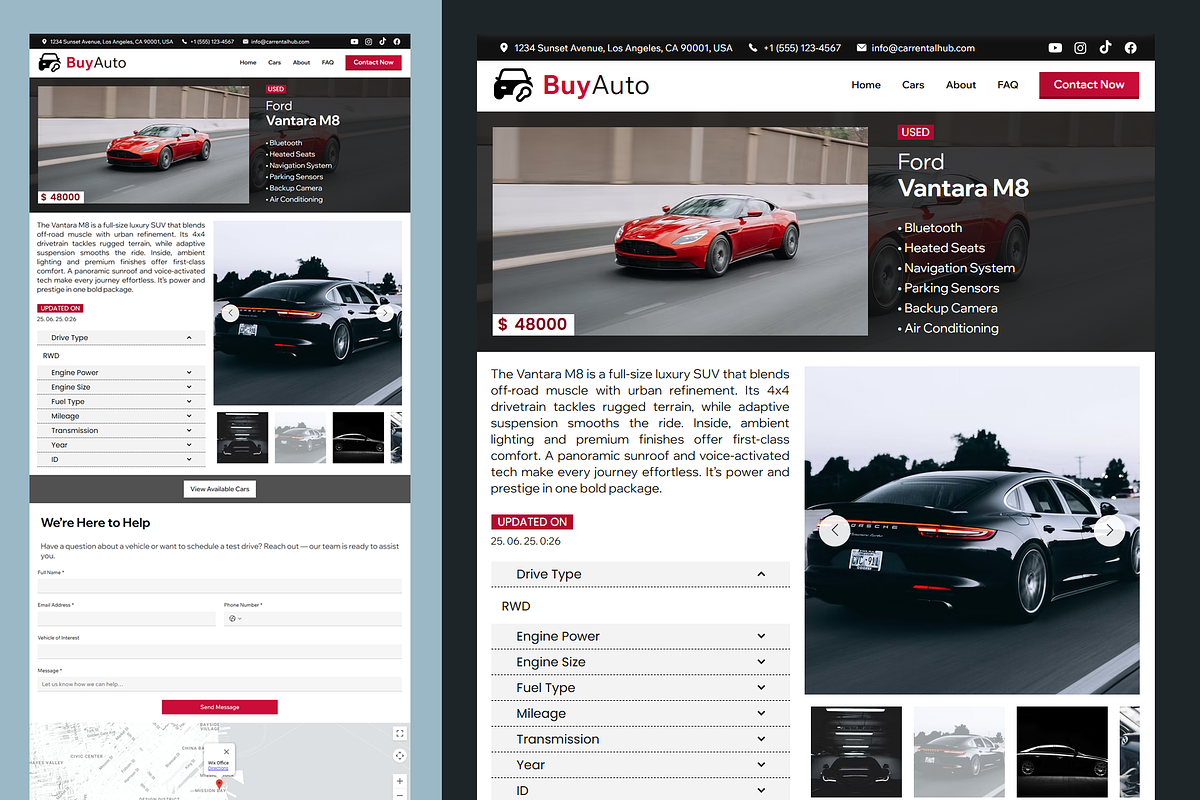Go to Cars in right preview nav

(913, 85)
